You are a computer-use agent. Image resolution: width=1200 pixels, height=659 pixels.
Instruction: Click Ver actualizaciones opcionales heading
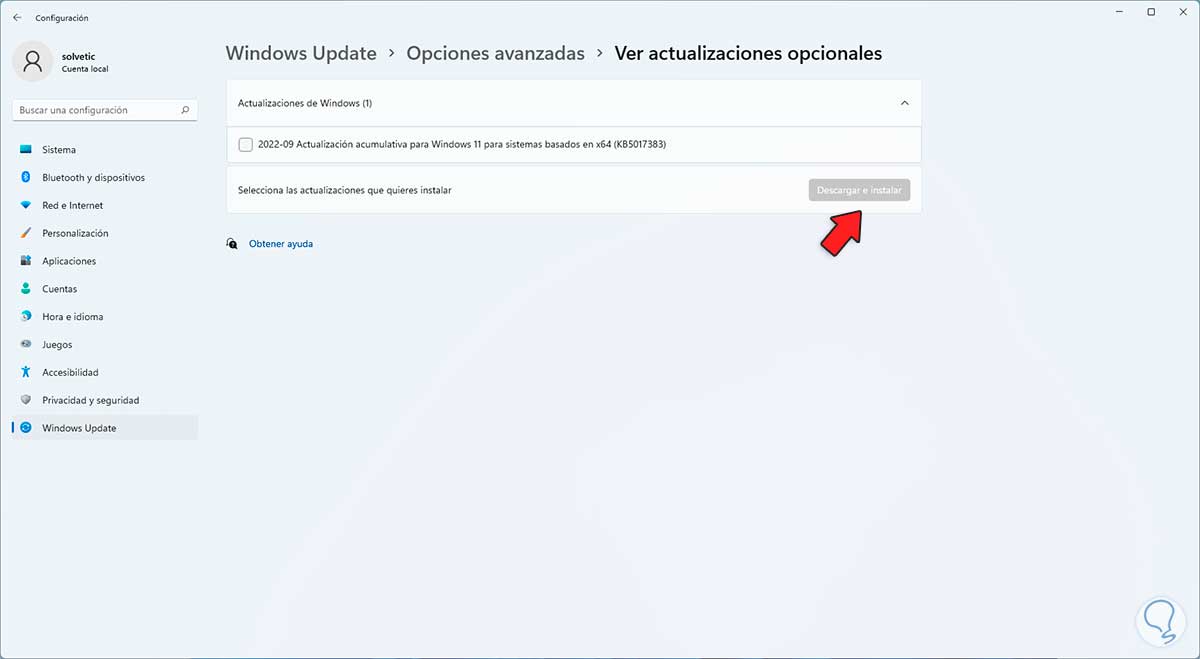coord(748,54)
